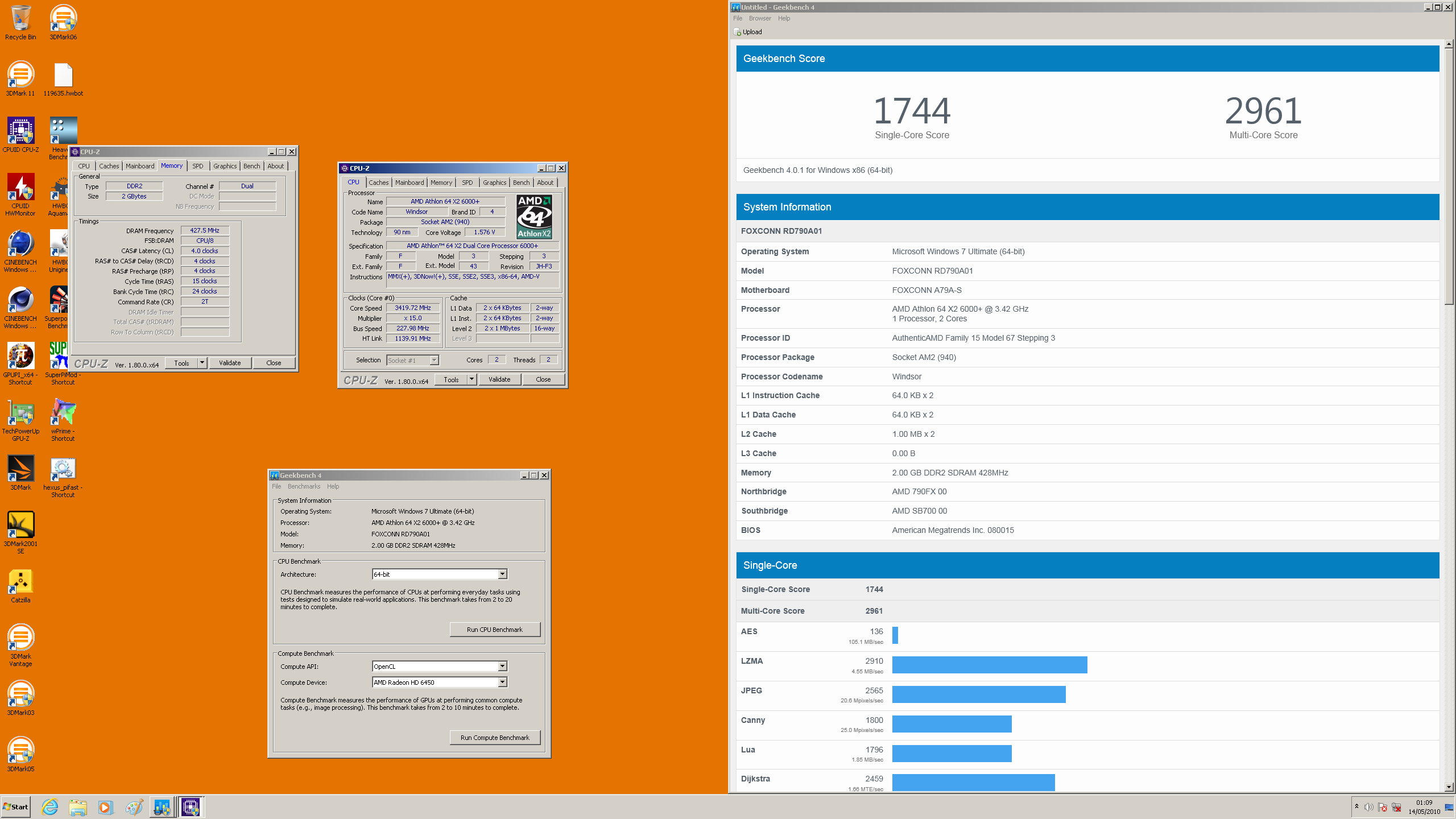
Task: Click Validate in CPU-Z Memory window
Action: [x=230, y=363]
